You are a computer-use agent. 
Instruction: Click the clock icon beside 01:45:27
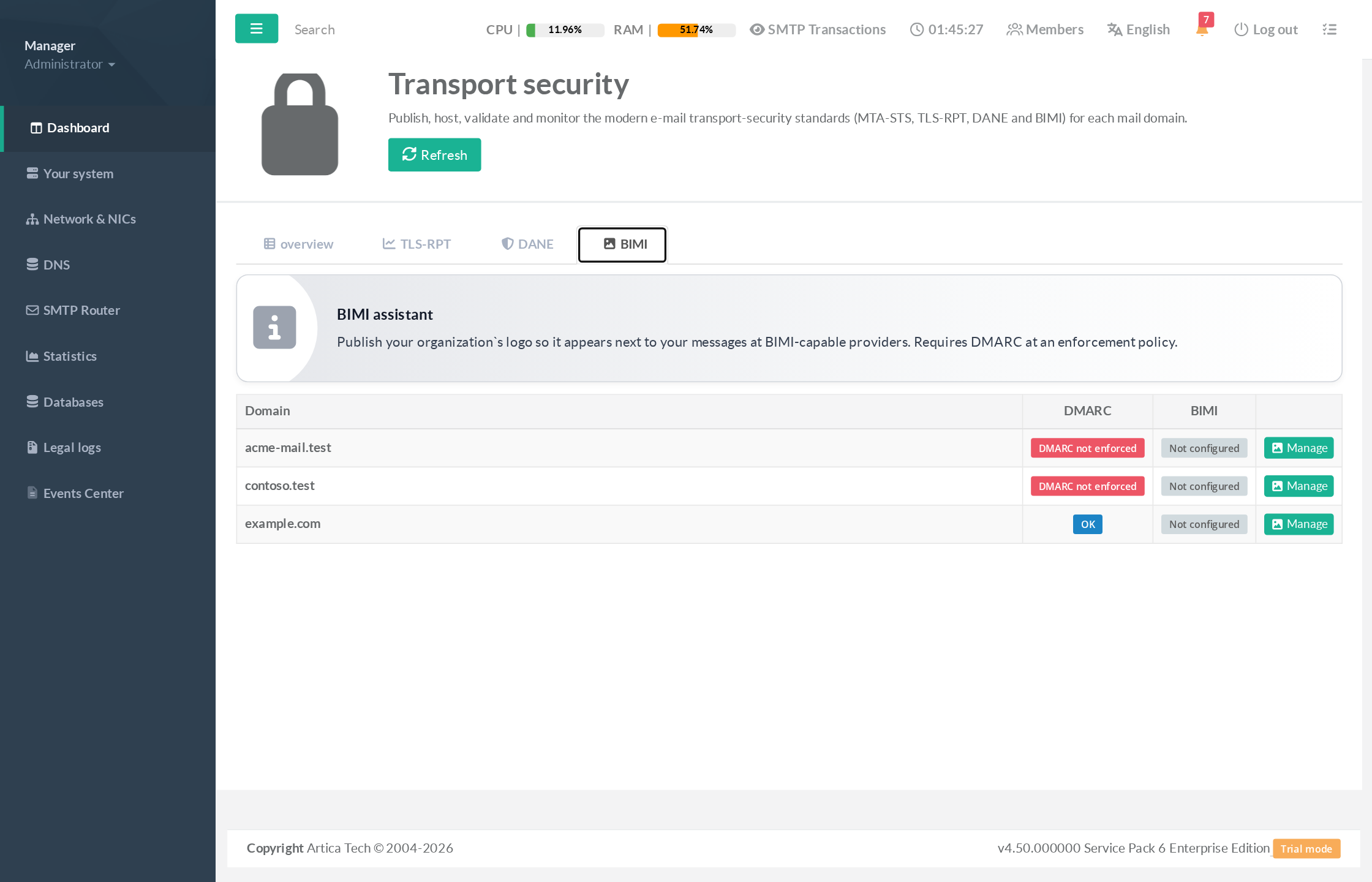(916, 29)
